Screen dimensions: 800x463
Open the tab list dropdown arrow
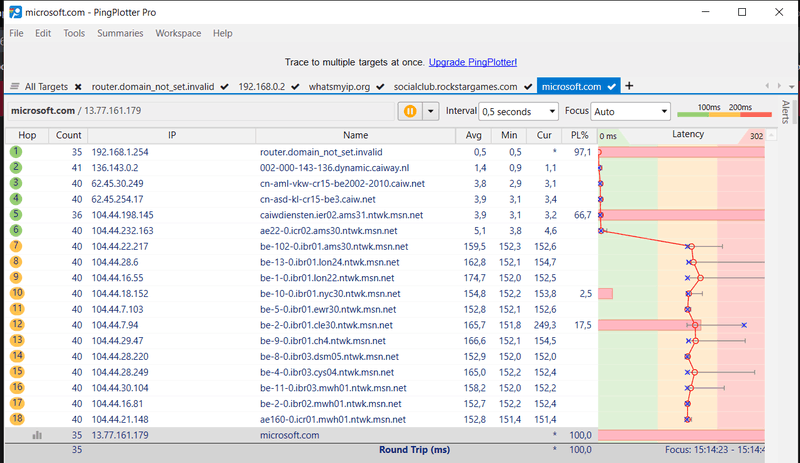pos(791,86)
